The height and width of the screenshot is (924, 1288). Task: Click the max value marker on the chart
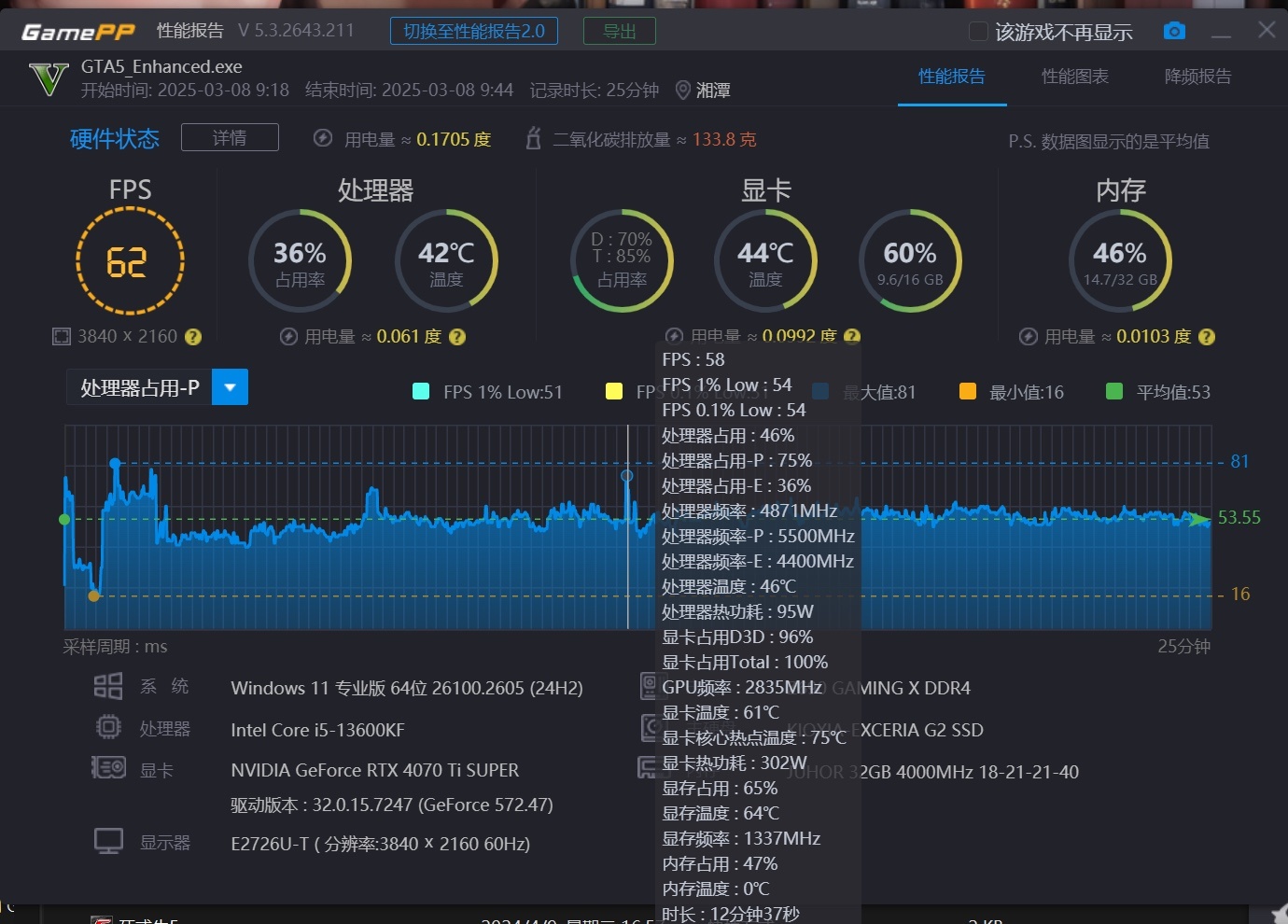tap(115, 463)
